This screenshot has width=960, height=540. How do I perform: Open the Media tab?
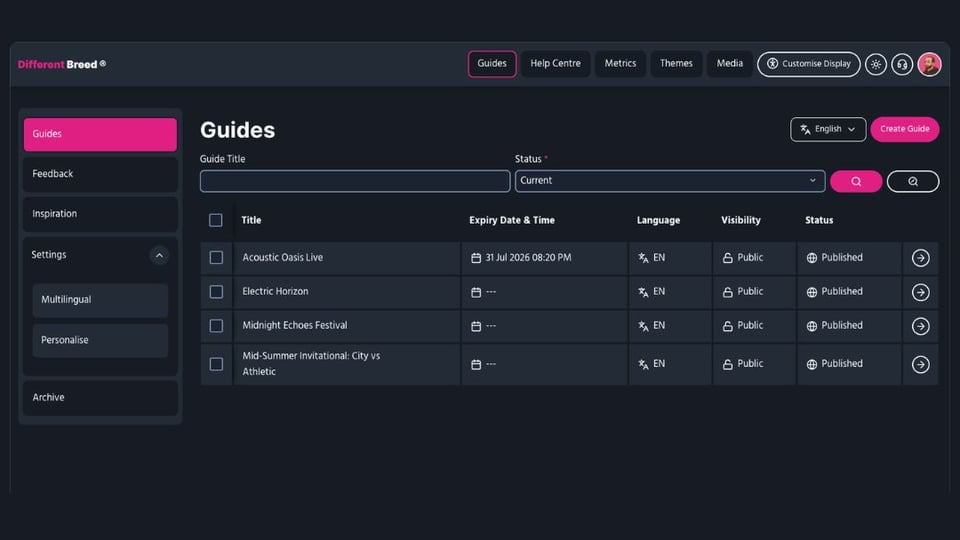pyautogui.click(x=729, y=64)
